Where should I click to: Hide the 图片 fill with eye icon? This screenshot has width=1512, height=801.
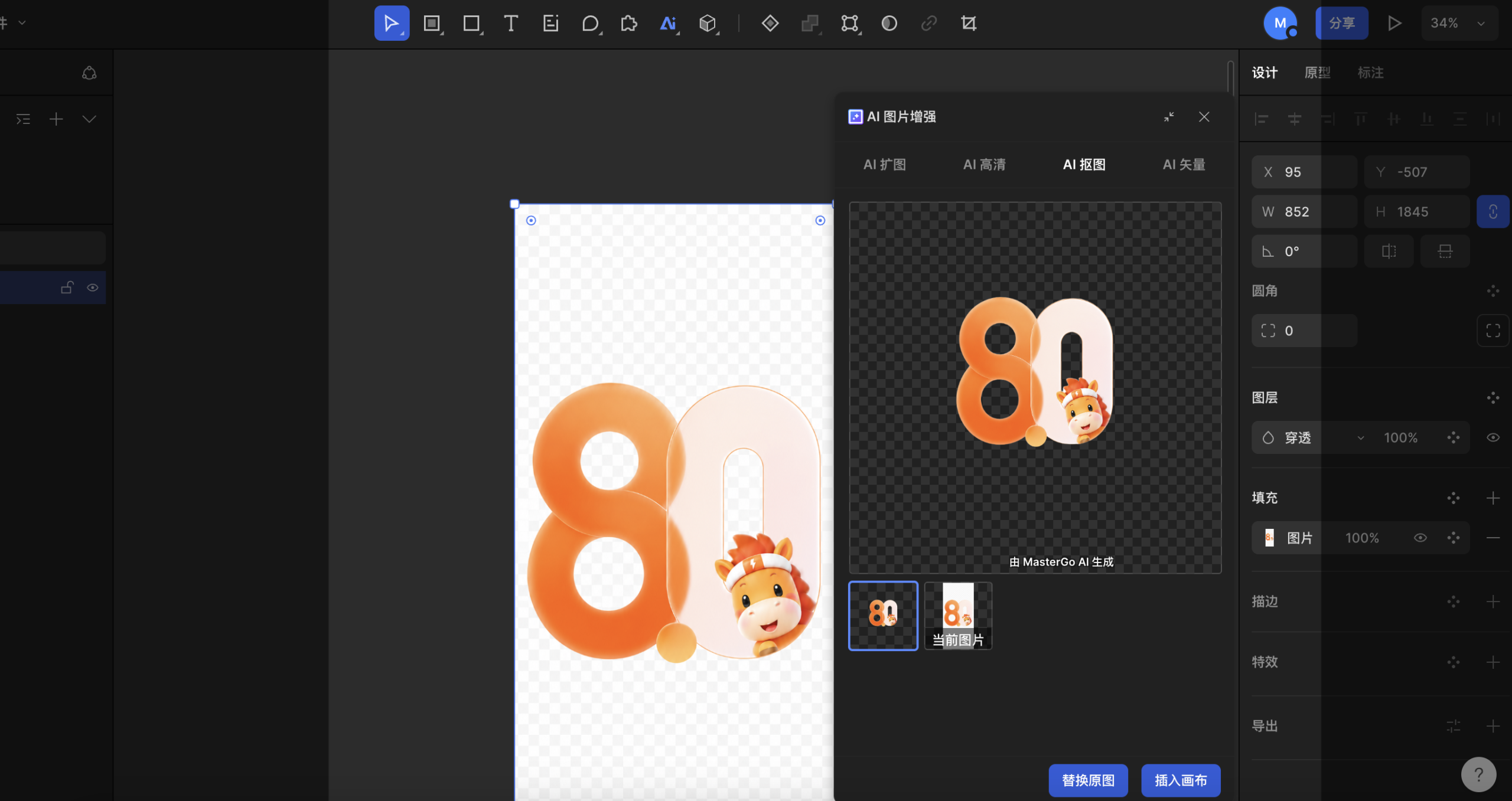1420,538
